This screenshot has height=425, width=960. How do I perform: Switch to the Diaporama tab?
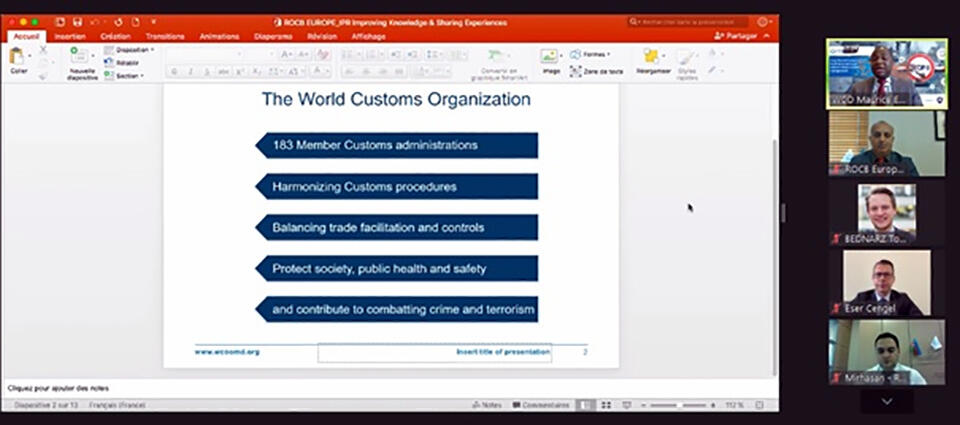273,37
